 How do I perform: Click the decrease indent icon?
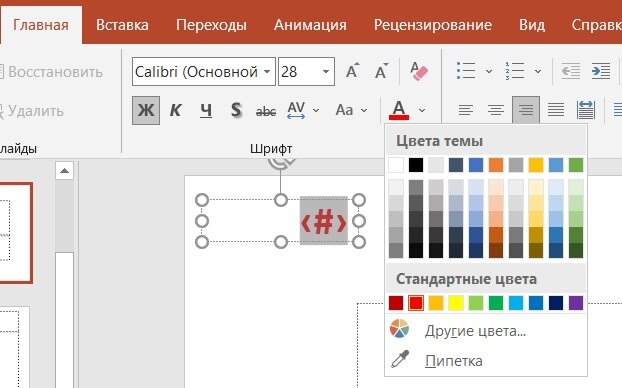click(571, 71)
